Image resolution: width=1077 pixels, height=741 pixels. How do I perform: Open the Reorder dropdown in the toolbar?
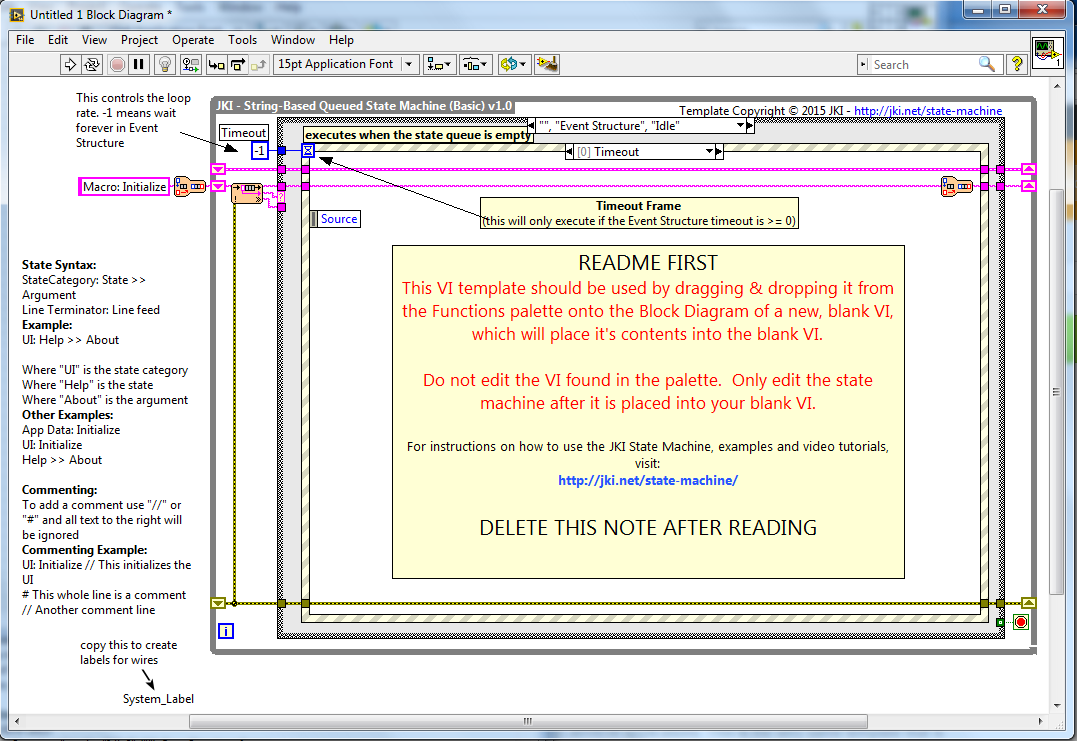tap(512, 65)
